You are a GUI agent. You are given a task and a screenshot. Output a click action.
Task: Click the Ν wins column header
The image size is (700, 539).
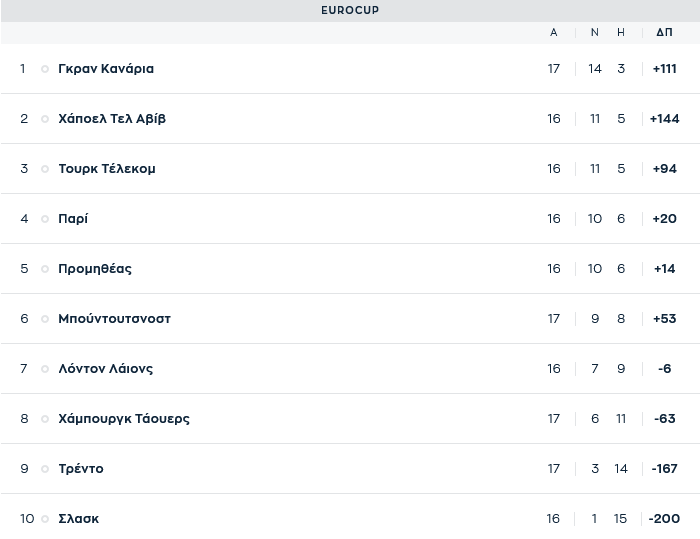coord(595,33)
